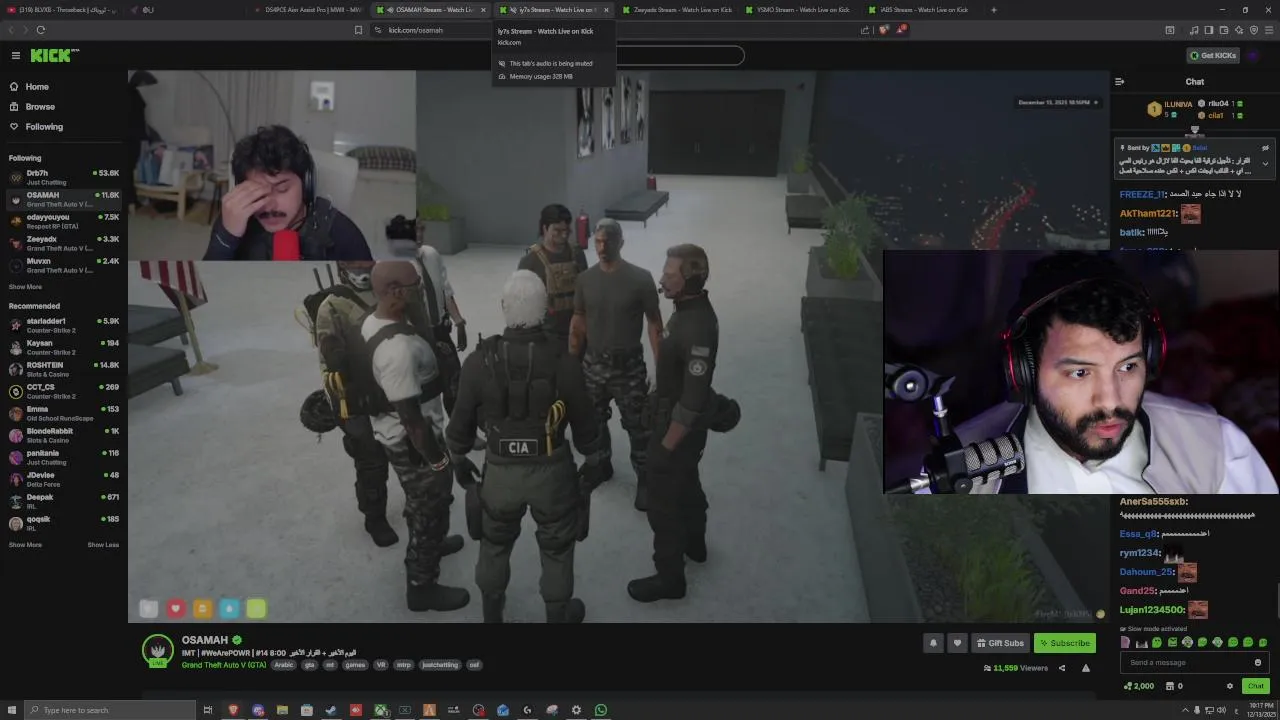The width and height of the screenshot is (1280, 720).
Task: Open ROSHTEIN recommended channel
Action: (64, 369)
